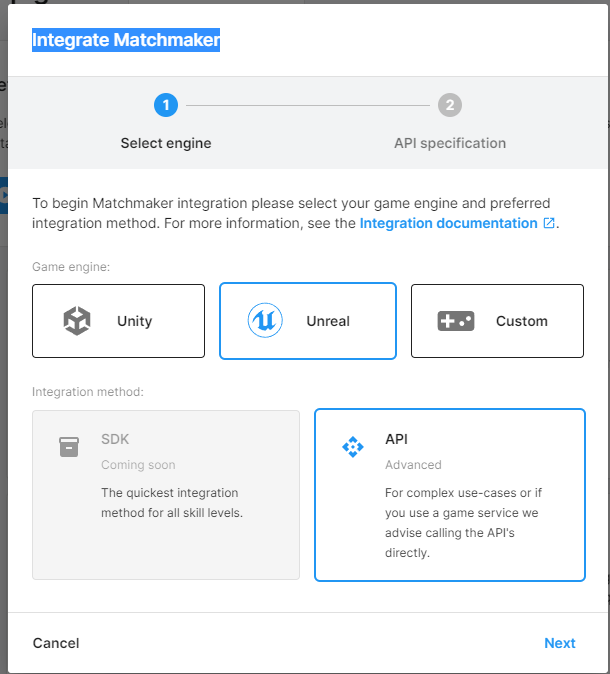Click the SDK archive box icon
610x674 pixels.
[69, 447]
